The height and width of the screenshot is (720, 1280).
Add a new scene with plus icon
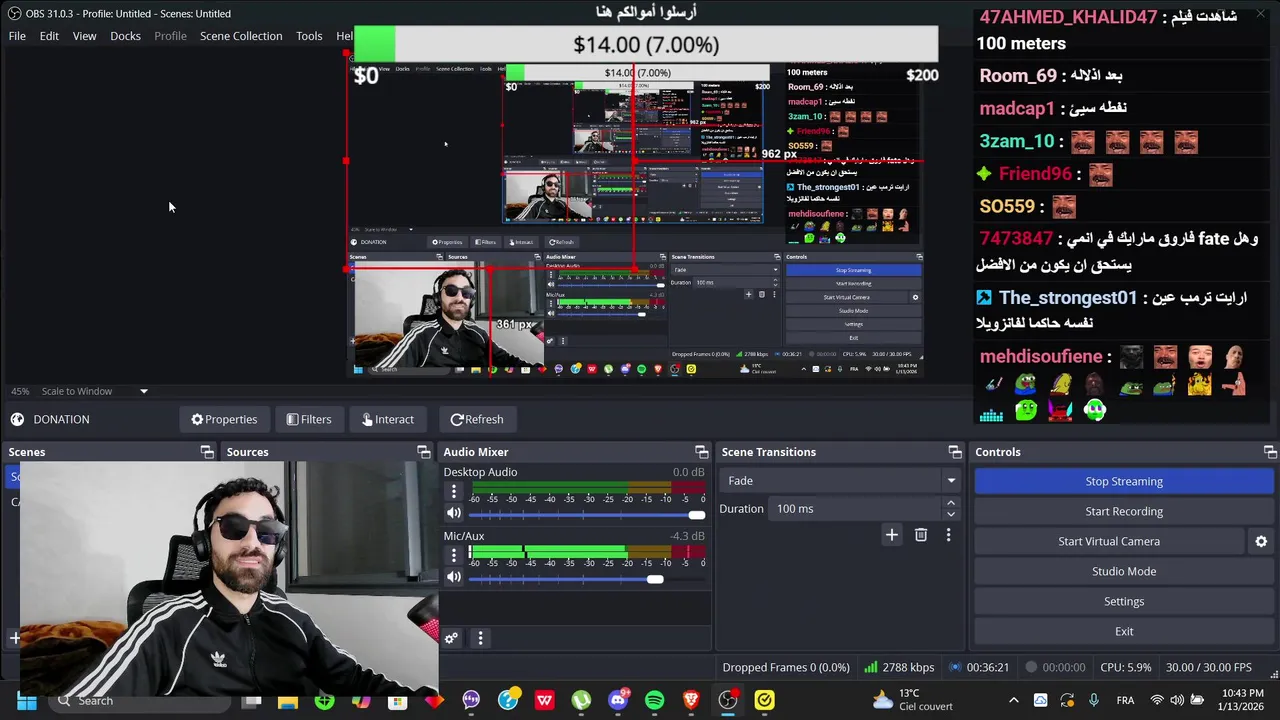[15, 637]
